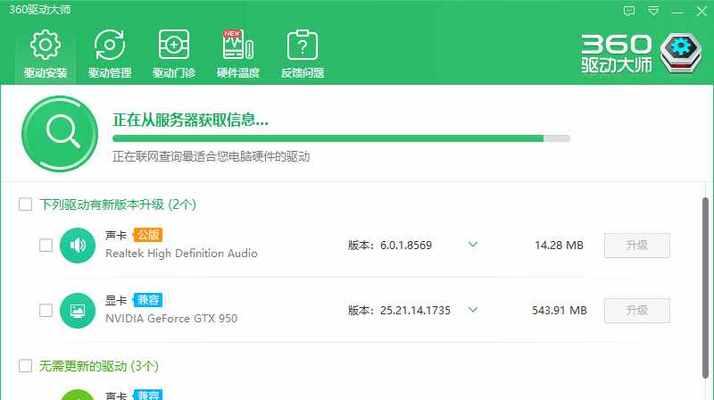Click the 下列驱动有新版本升级 (2个) heading

[118, 205]
